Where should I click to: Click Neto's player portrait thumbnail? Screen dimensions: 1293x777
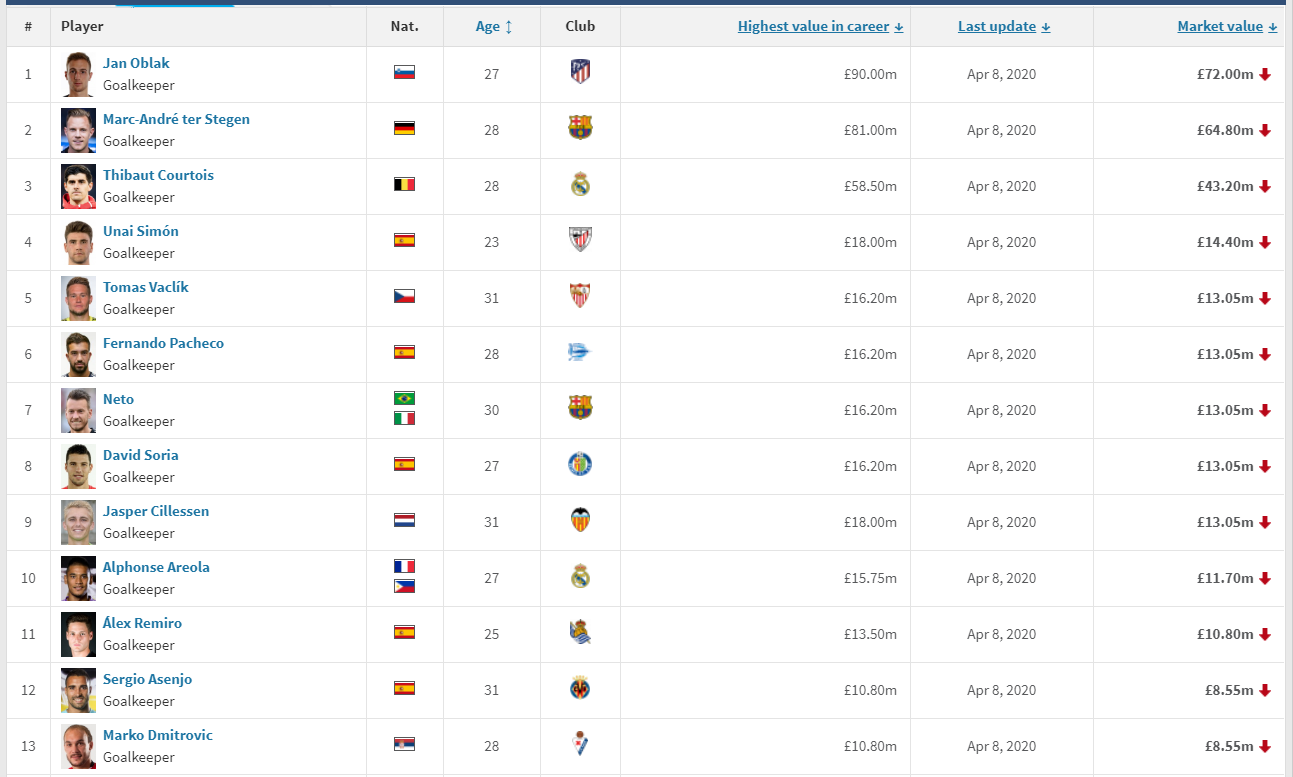coord(78,410)
